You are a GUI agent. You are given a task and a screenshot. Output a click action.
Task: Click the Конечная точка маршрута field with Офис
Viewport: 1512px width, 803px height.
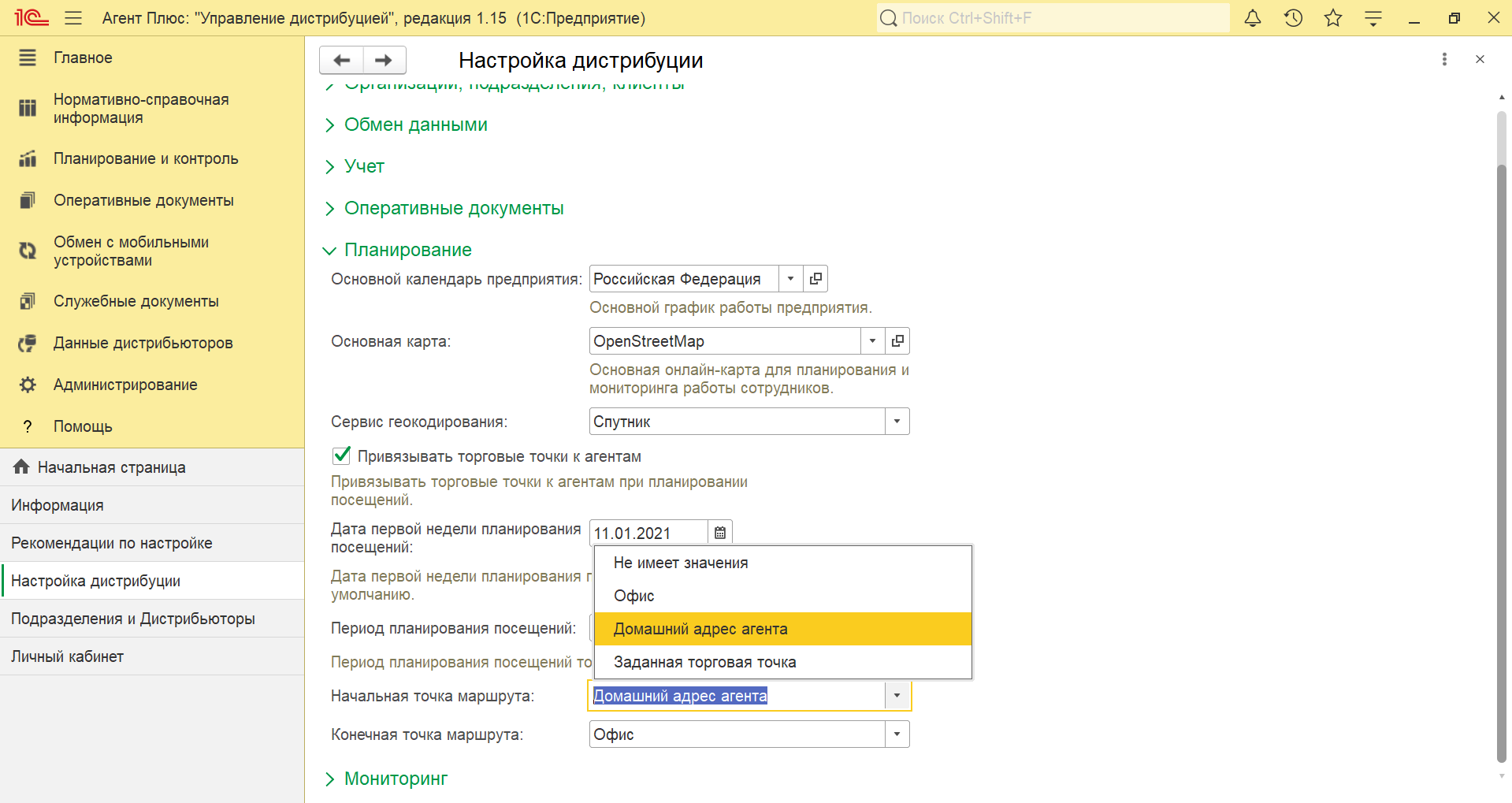pyautogui.click(x=737, y=734)
